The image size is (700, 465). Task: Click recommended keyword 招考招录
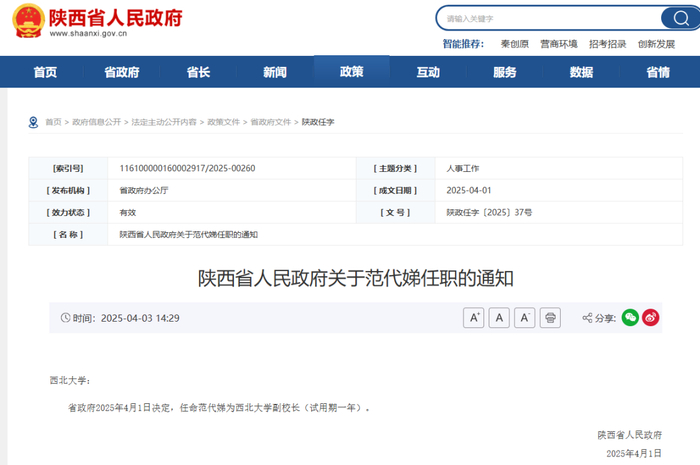pos(608,44)
